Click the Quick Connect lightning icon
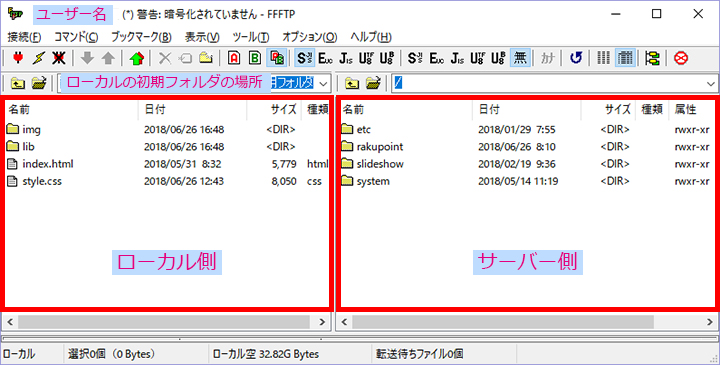Screen dimensions: 720x365 (x=39, y=58)
